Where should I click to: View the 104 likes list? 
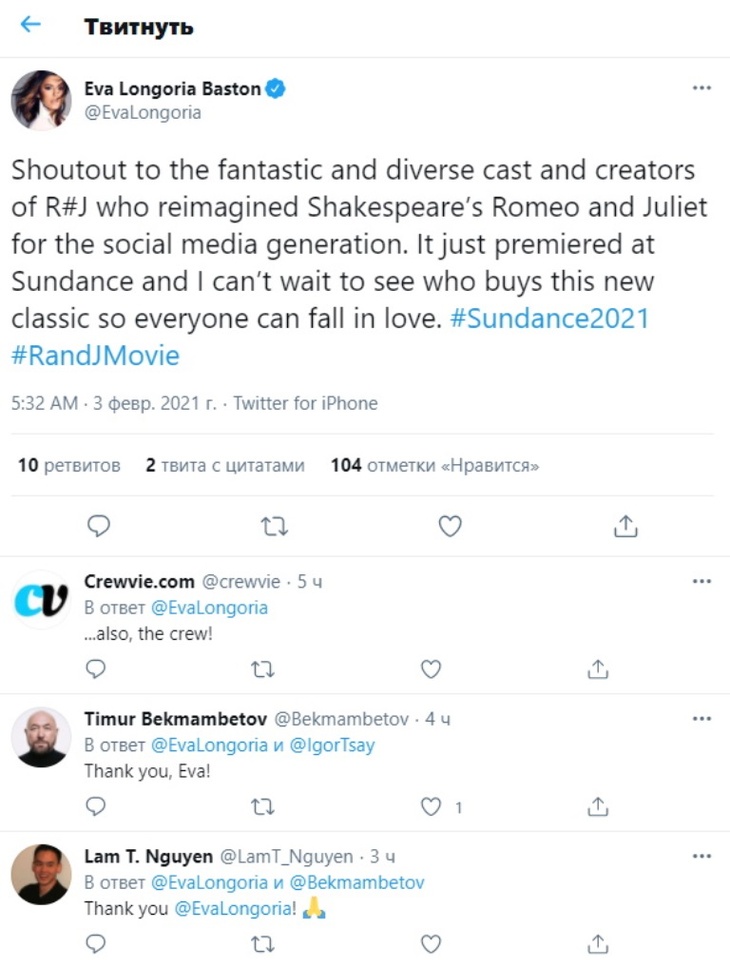tap(434, 465)
